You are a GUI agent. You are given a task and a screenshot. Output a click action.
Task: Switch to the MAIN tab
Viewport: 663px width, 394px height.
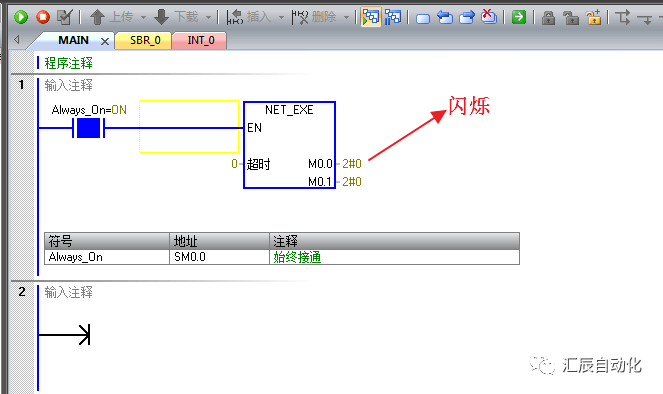pos(73,41)
